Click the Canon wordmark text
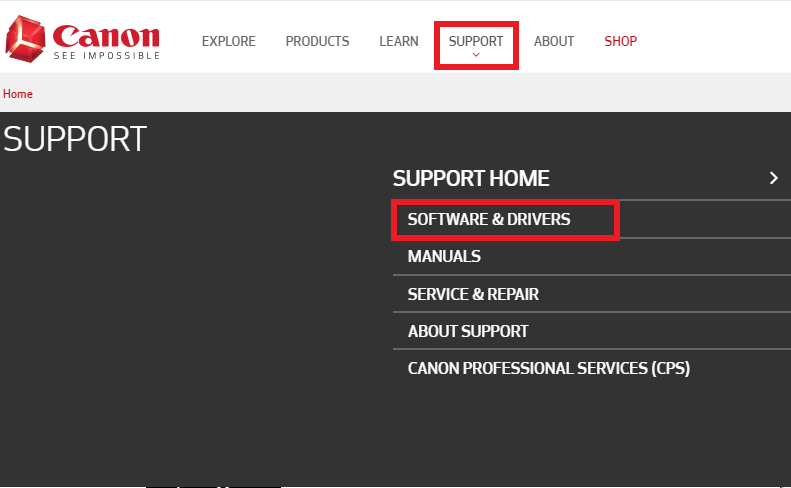Image resolution: width=791 pixels, height=488 pixels. 105,35
